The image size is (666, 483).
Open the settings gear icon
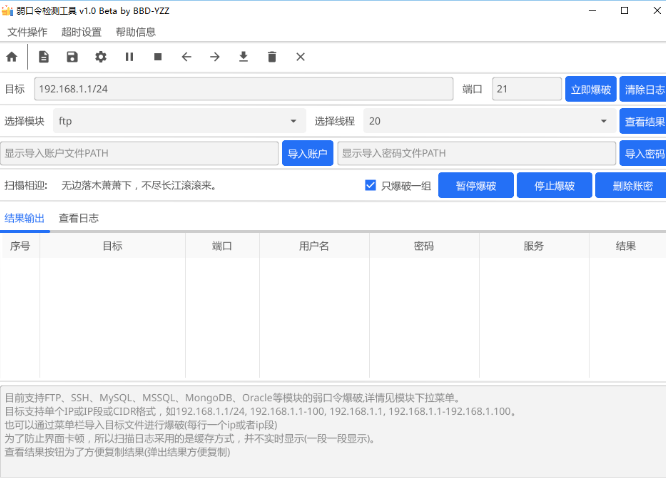click(101, 57)
